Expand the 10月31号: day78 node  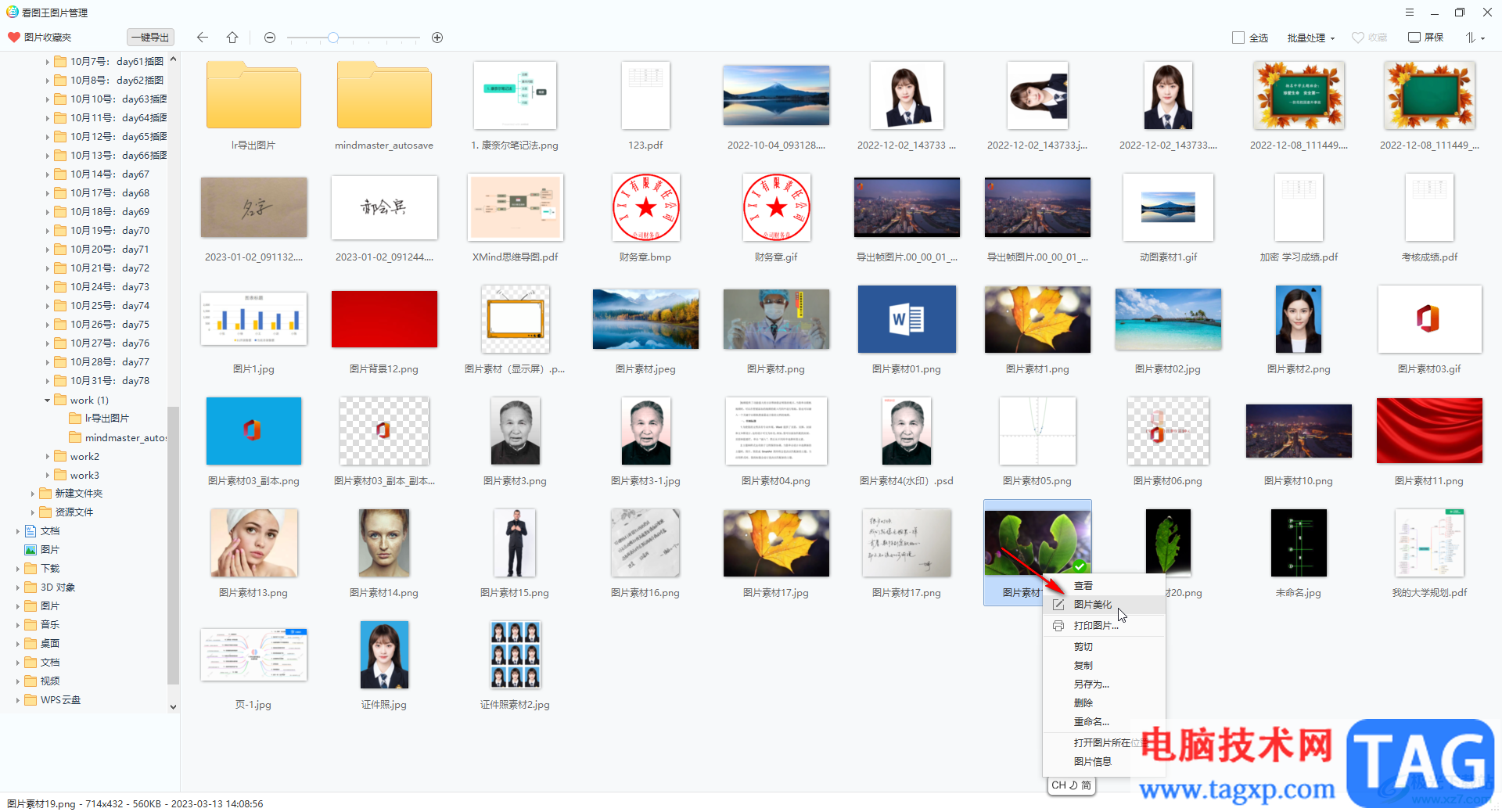47,381
